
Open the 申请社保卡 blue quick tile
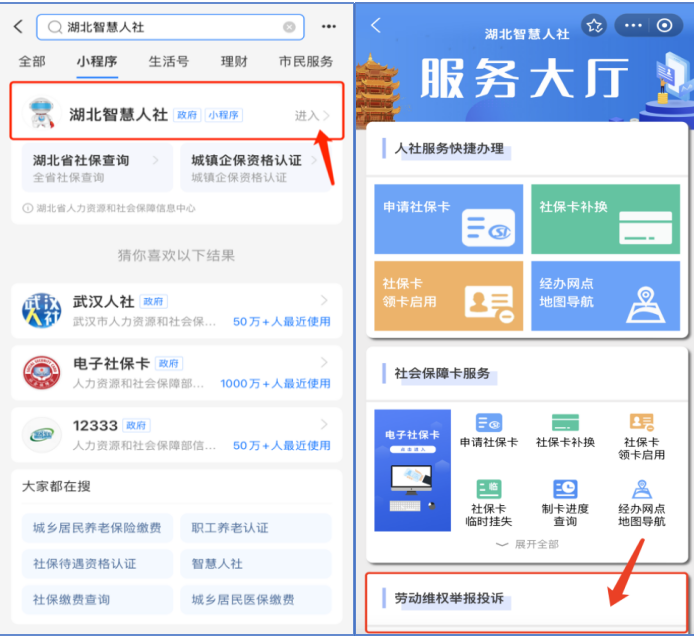click(x=448, y=218)
